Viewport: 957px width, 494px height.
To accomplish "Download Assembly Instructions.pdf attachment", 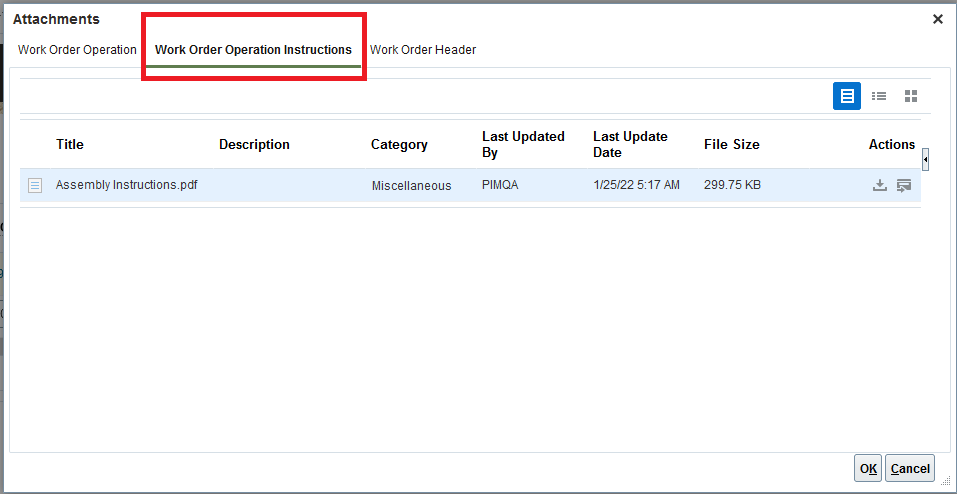I will pos(879,185).
